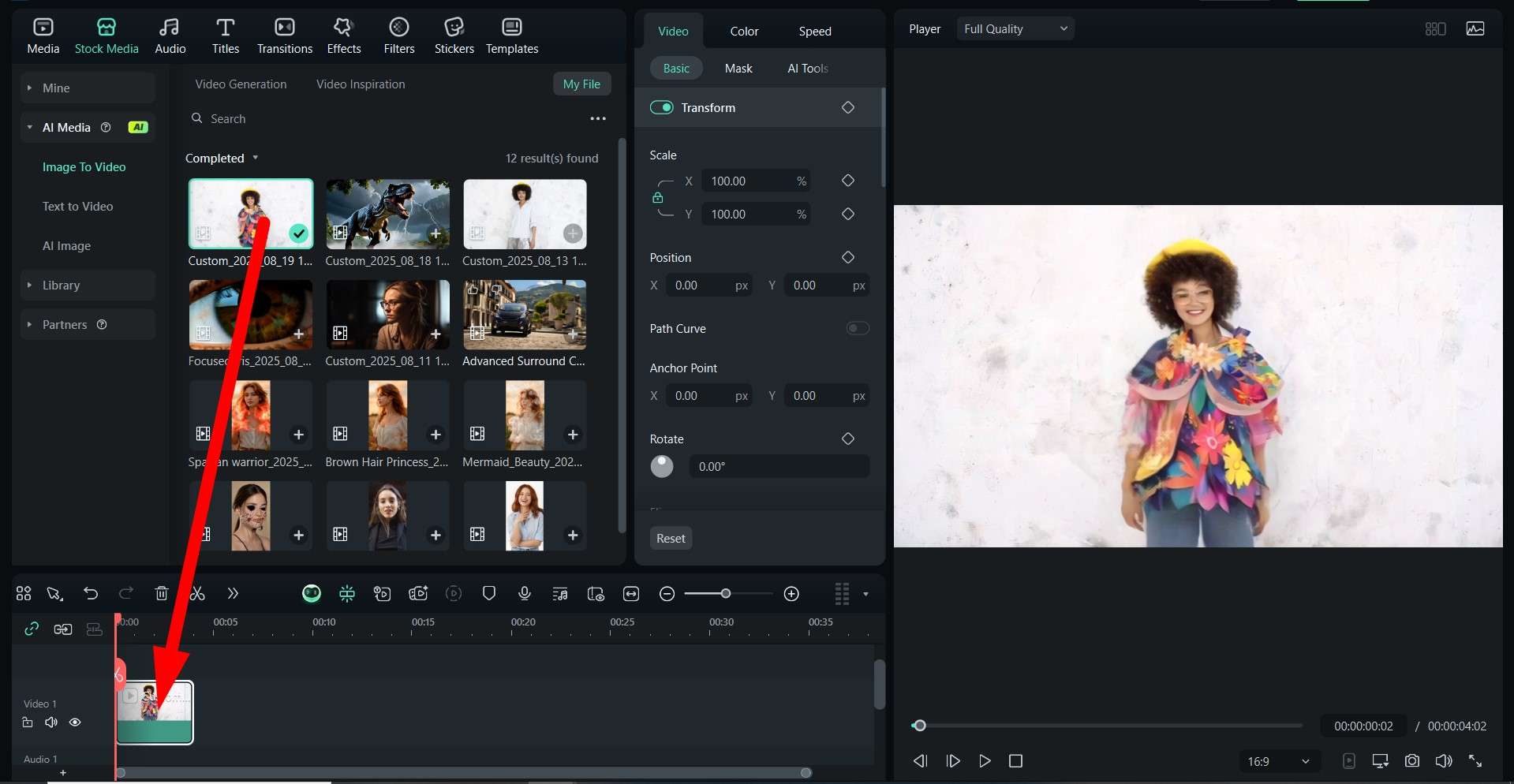Click the zoom in plus button on timeline
Screen dimensions: 1514x784
(792, 594)
